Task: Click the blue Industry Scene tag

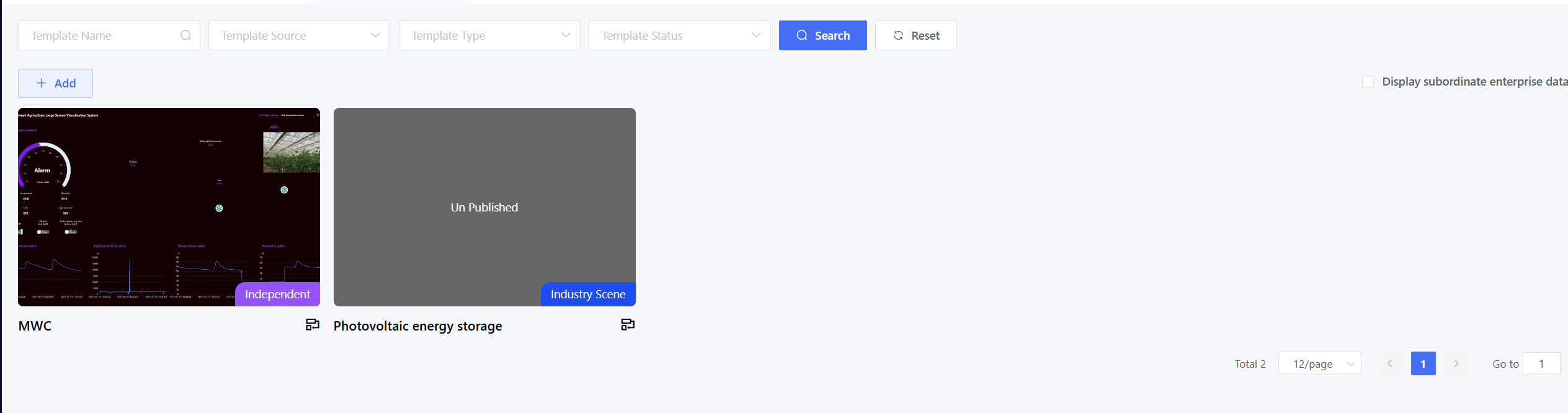Action: coord(588,294)
